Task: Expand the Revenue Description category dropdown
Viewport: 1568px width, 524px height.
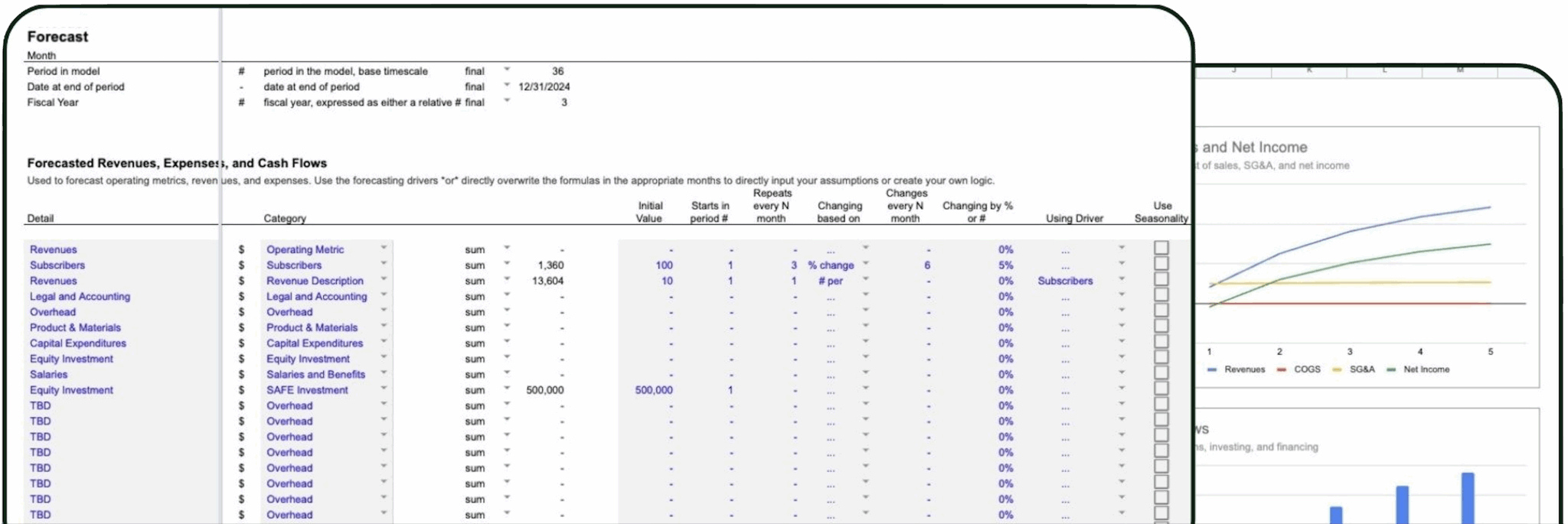Action: pos(384,279)
